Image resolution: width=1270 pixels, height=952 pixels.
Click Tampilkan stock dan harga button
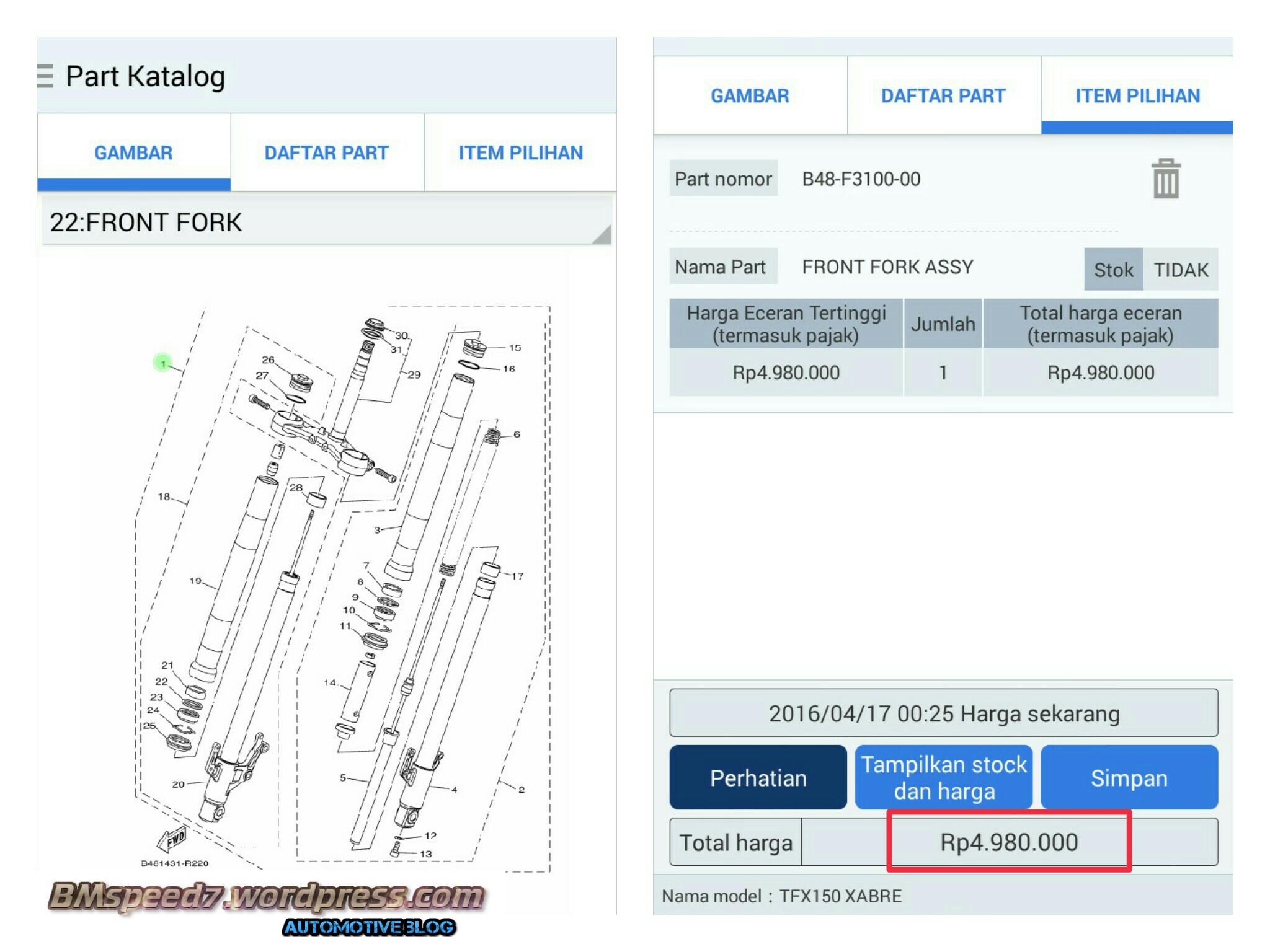943,777
